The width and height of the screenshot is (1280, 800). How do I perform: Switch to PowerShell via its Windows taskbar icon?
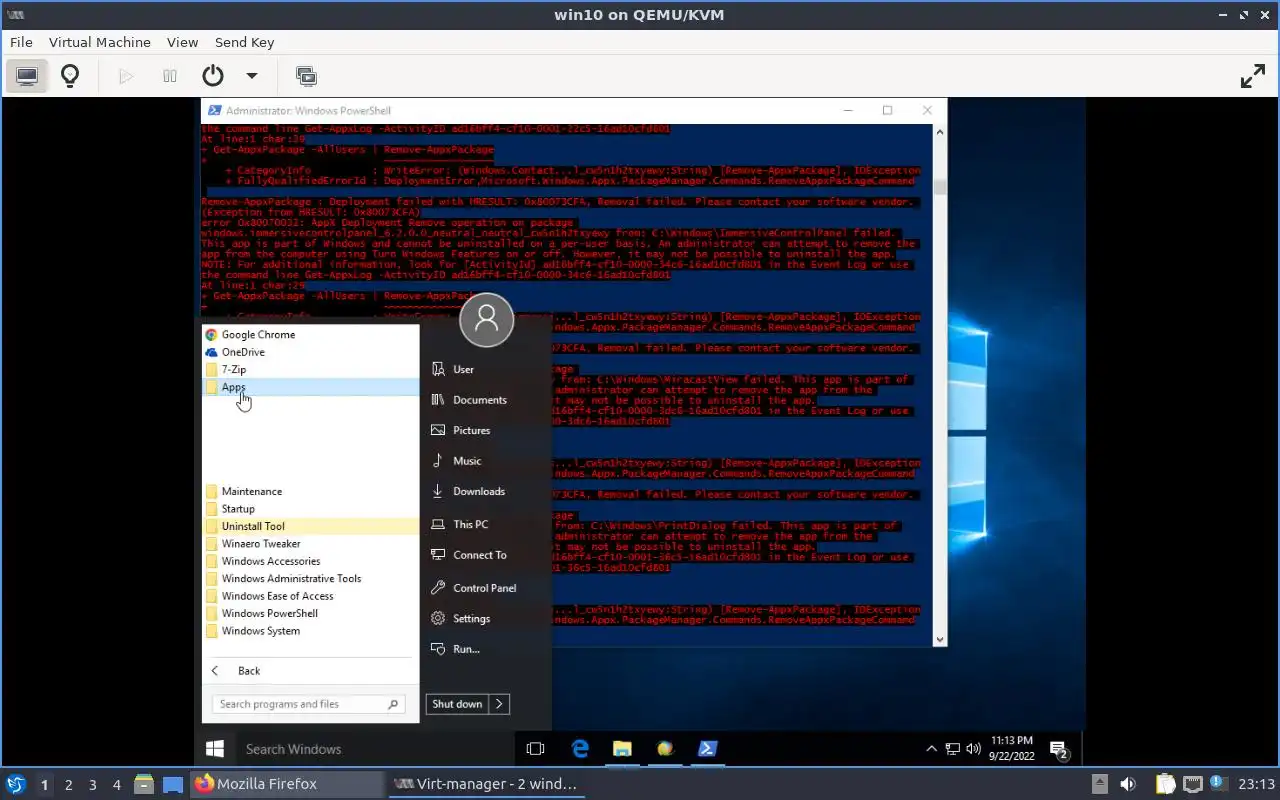(x=708, y=748)
